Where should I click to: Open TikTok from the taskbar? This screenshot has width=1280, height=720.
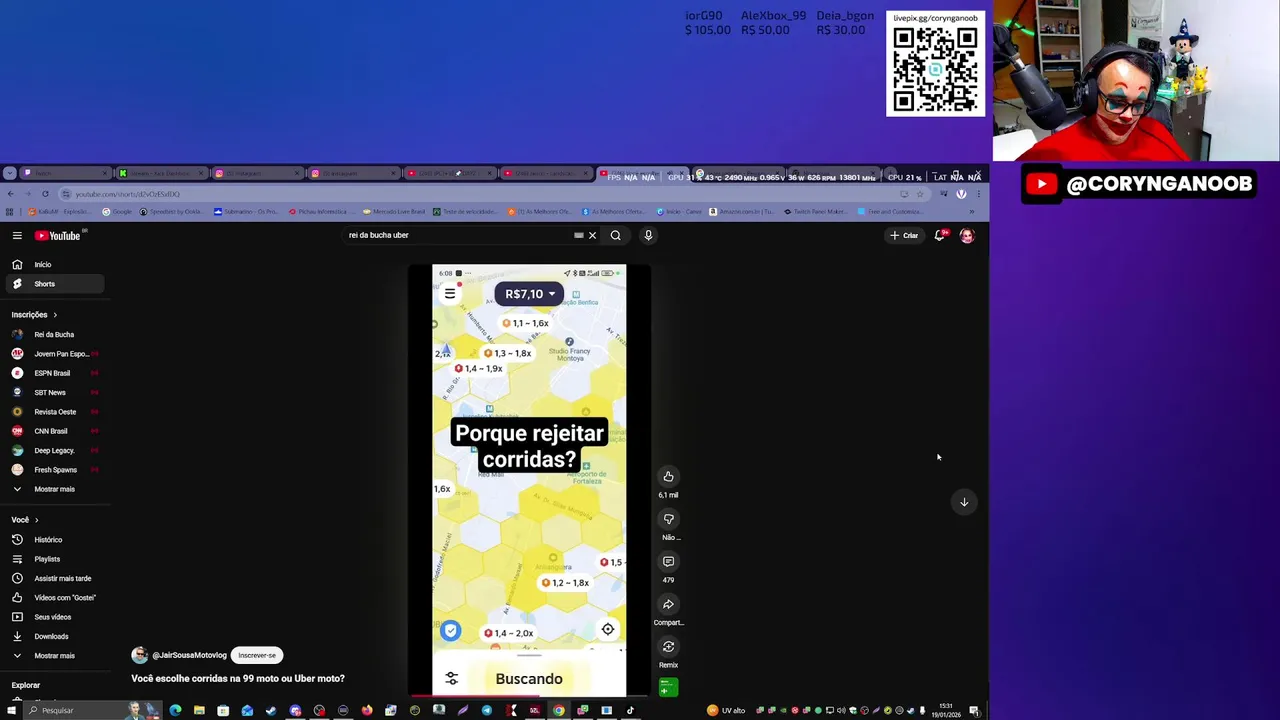click(630, 711)
